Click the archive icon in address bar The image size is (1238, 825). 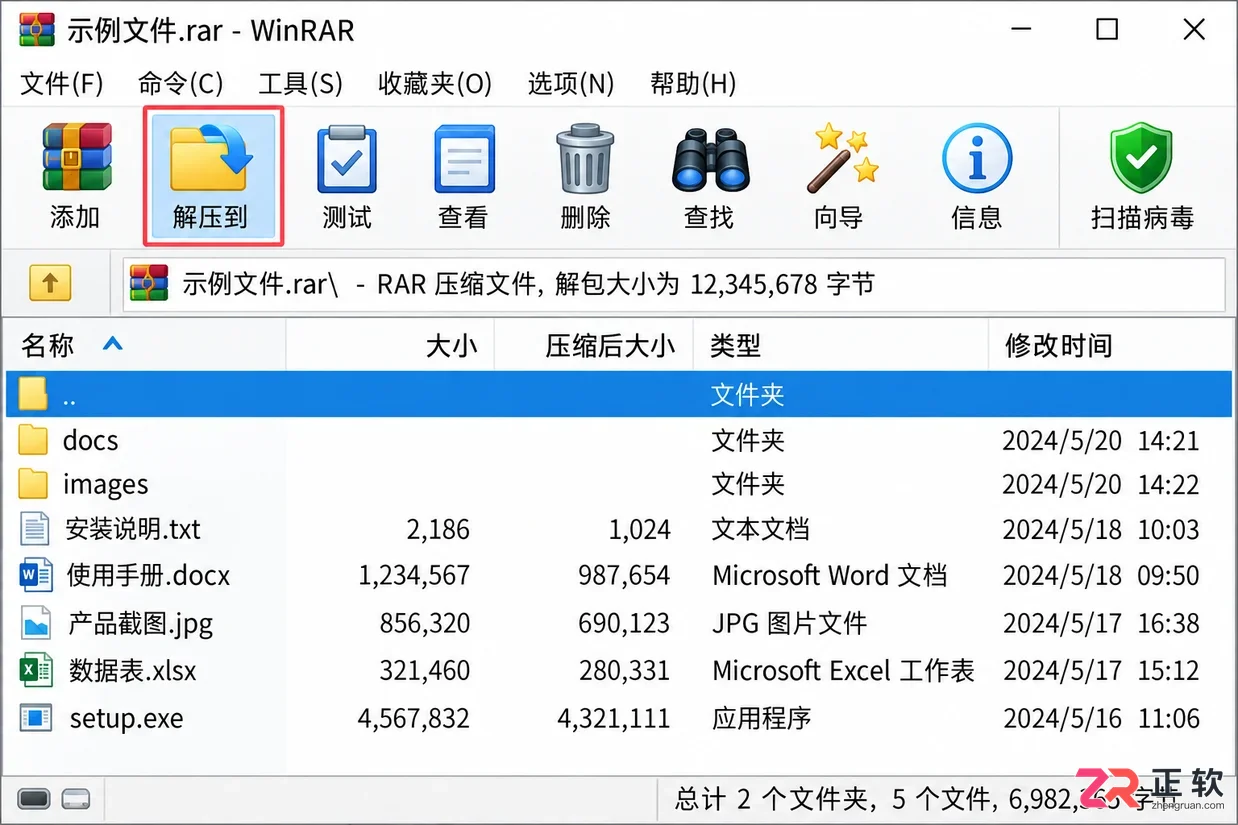click(x=149, y=284)
